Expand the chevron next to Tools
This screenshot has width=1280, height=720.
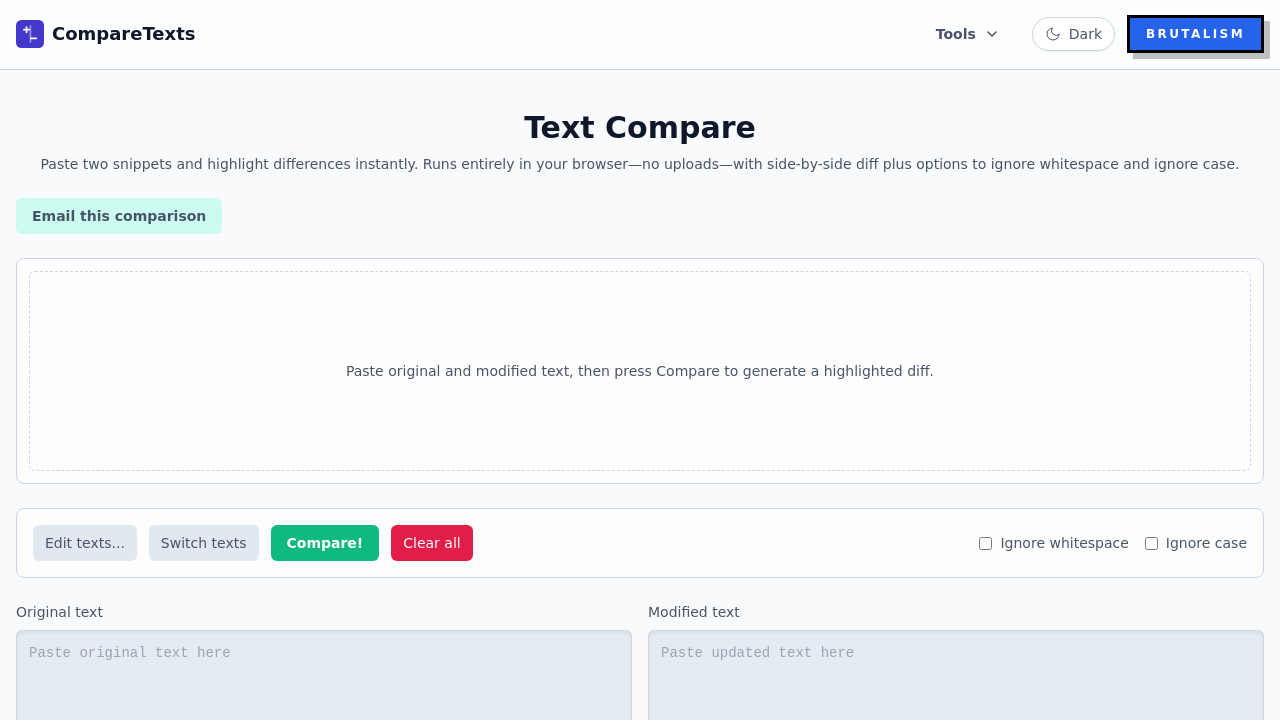click(x=991, y=34)
